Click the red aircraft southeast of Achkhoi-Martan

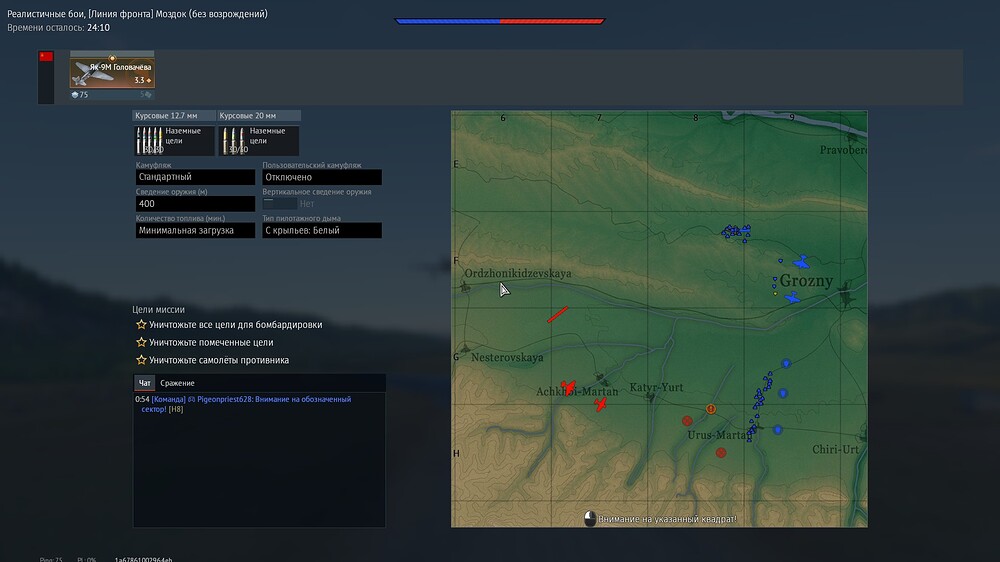point(600,404)
